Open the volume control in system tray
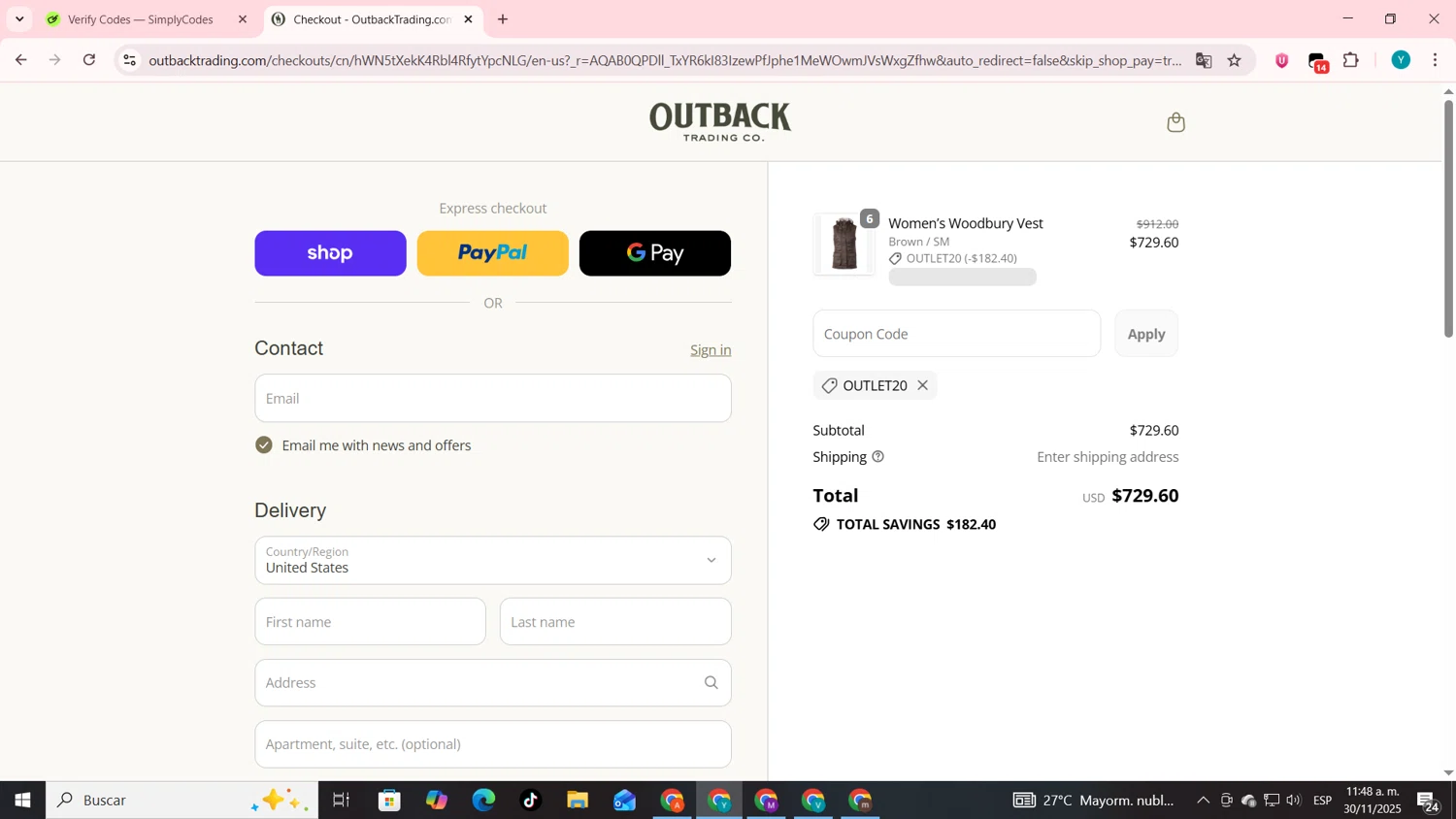This screenshot has height=819, width=1456. [x=1294, y=801]
